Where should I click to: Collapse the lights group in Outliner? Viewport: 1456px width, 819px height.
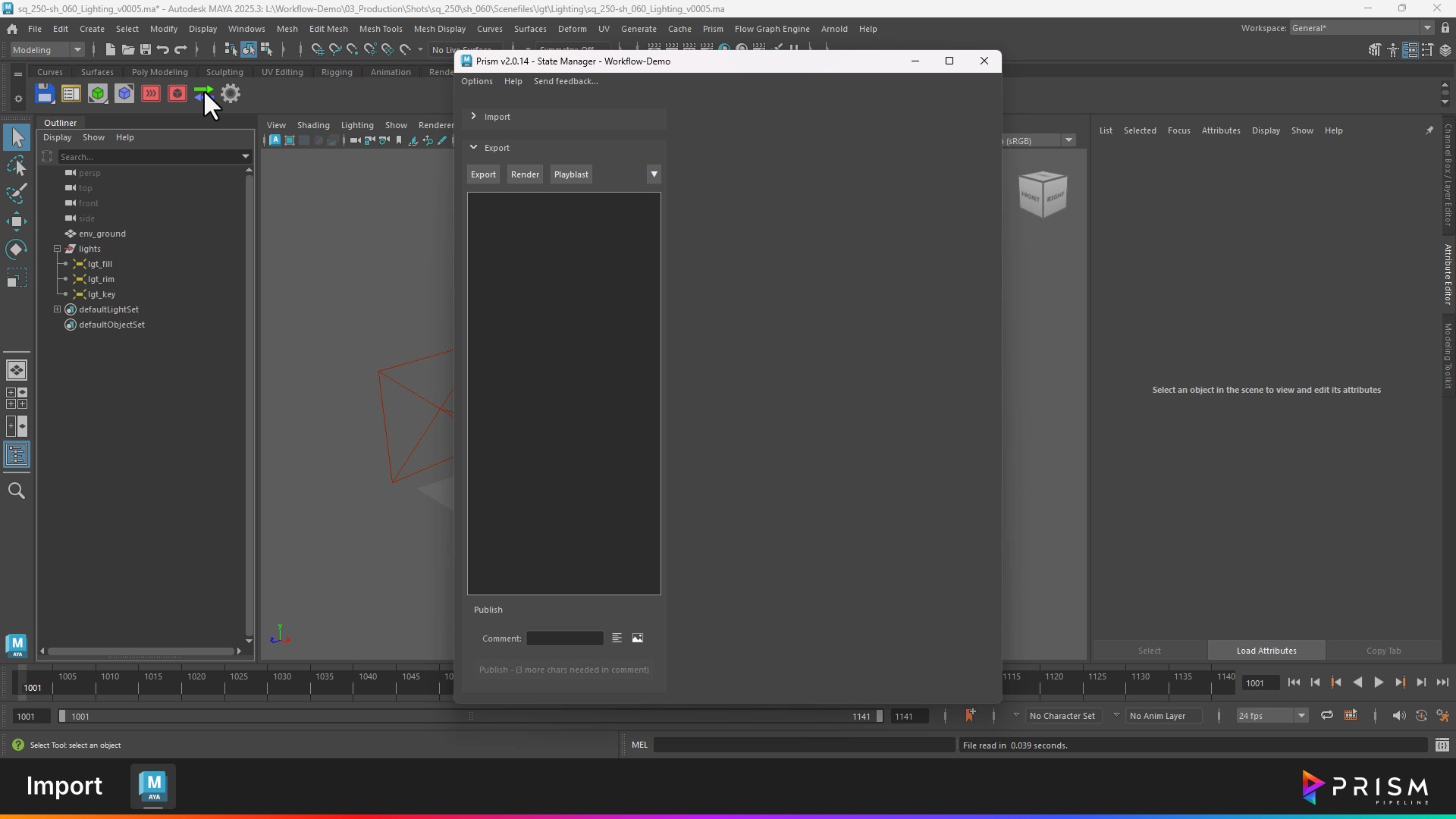pyautogui.click(x=57, y=249)
